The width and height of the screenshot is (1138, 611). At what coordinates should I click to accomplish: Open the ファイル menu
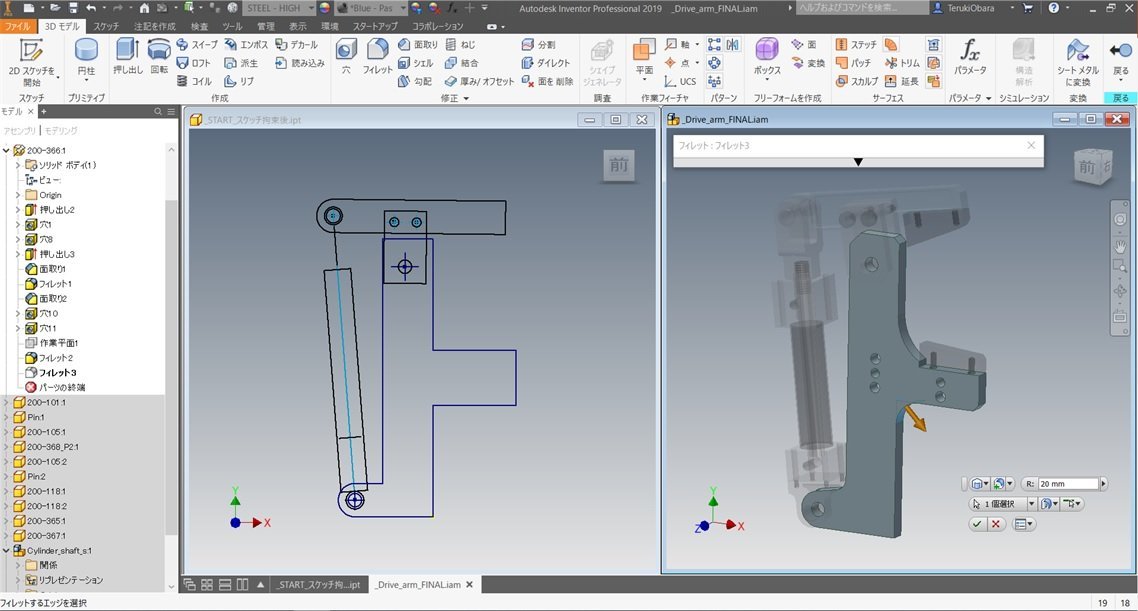[17, 26]
